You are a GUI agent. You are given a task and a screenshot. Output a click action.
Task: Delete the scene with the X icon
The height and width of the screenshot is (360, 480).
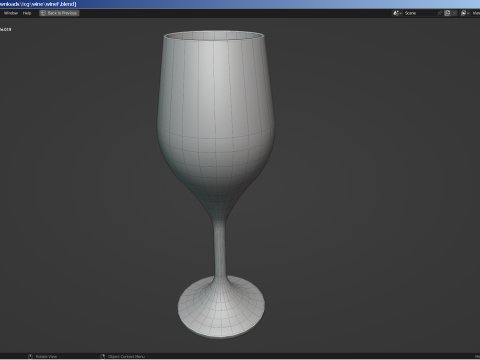coord(454,13)
